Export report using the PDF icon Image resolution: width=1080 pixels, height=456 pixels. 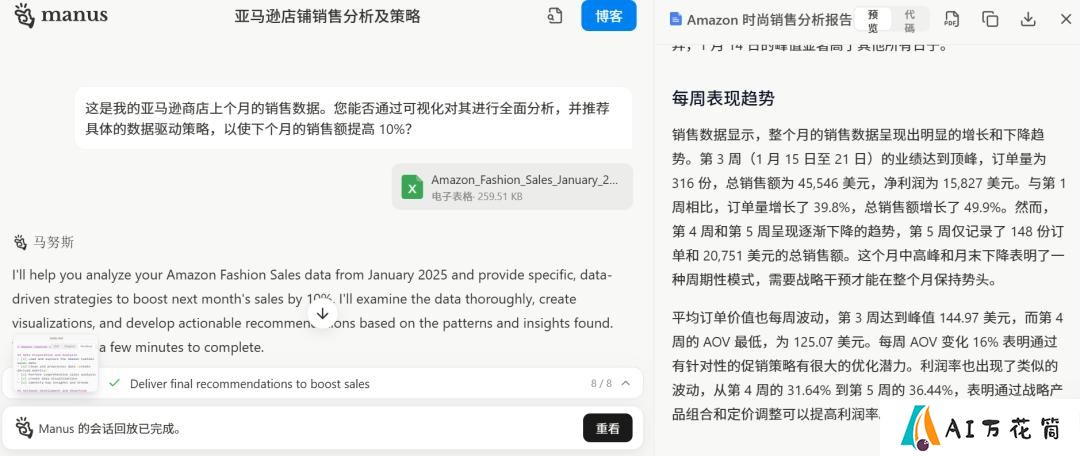coord(951,19)
